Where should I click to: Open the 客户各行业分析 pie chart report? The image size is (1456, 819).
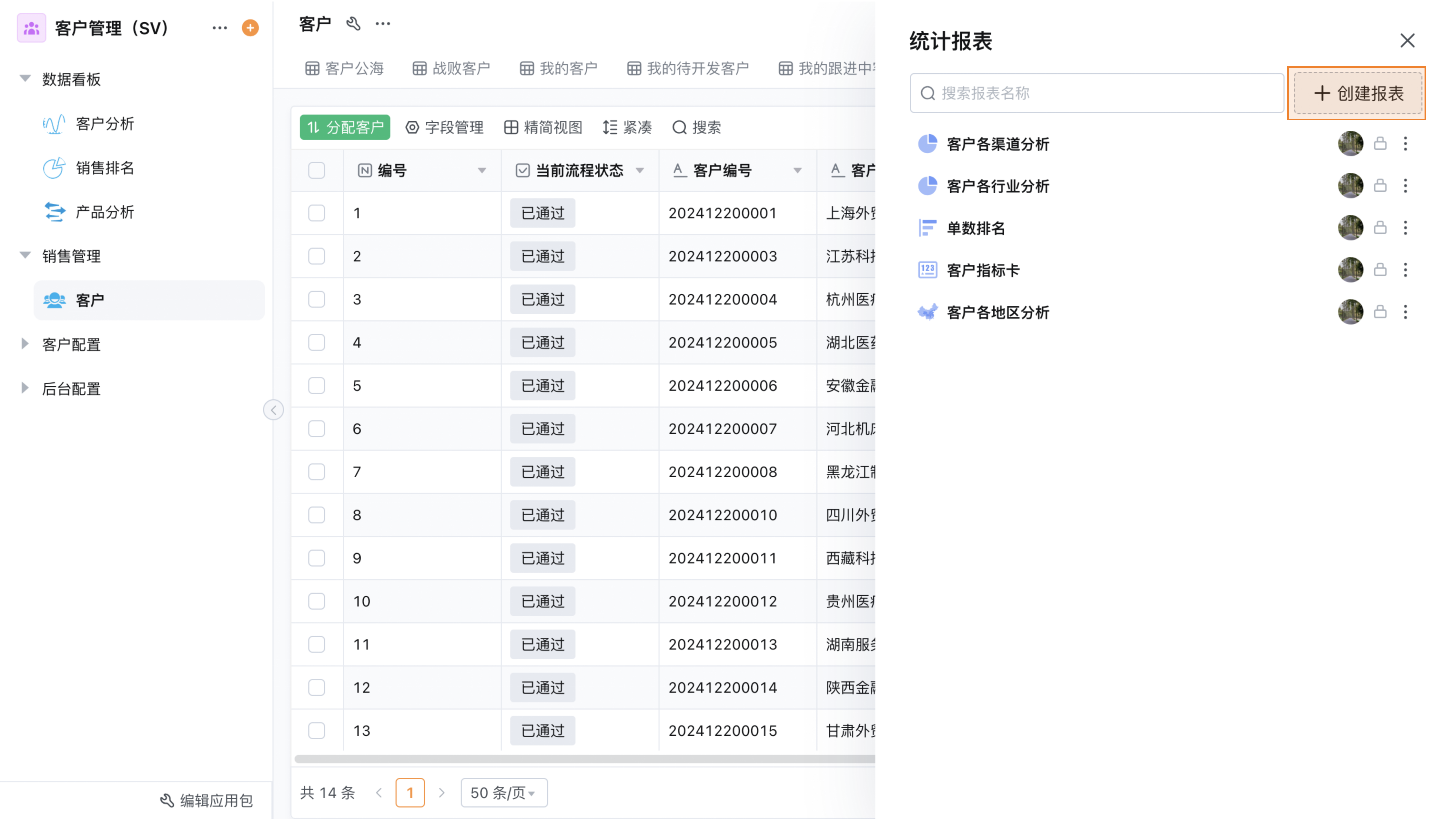(998, 186)
